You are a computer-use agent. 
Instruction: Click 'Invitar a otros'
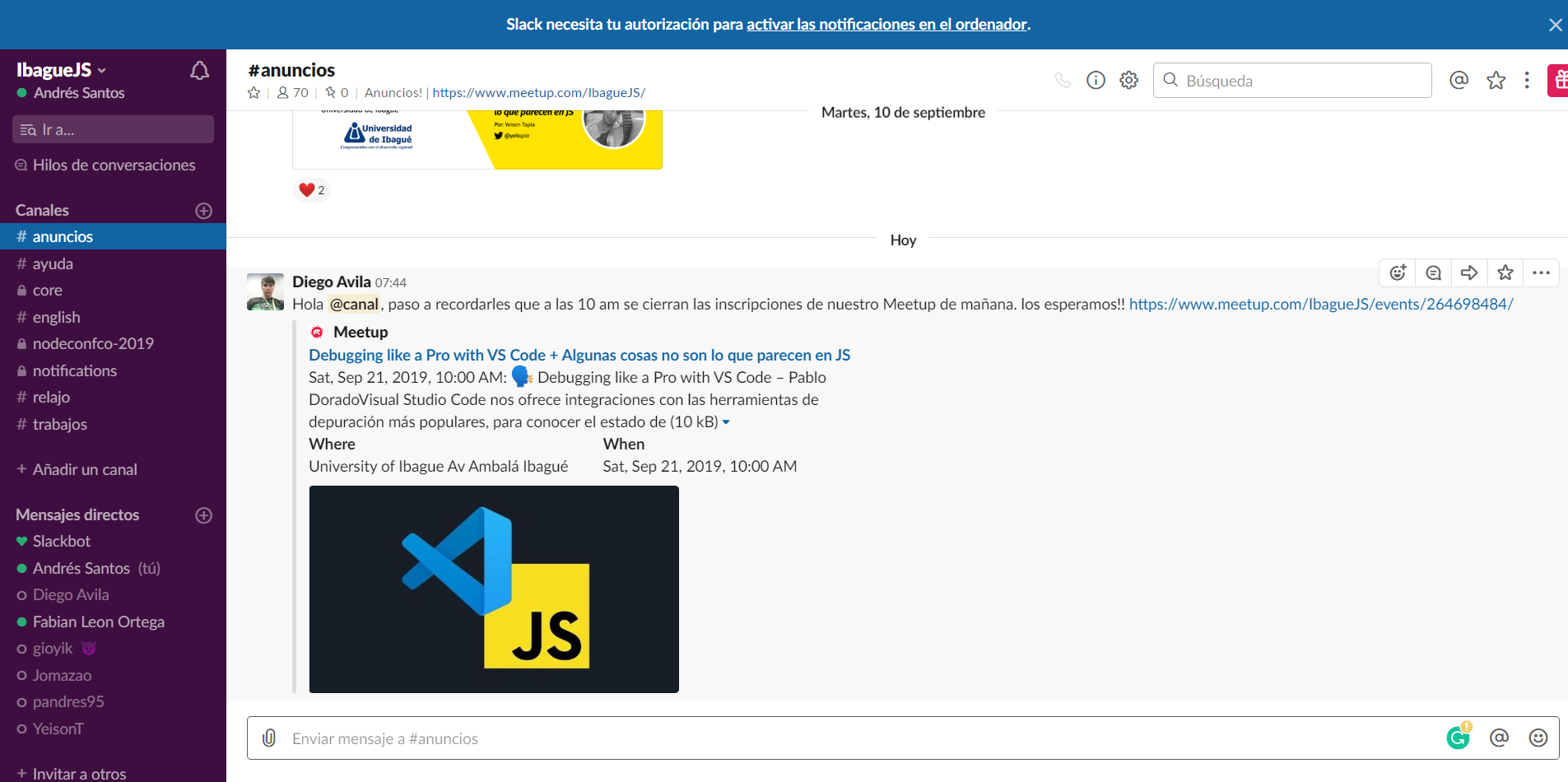pyautogui.click(x=72, y=774)
